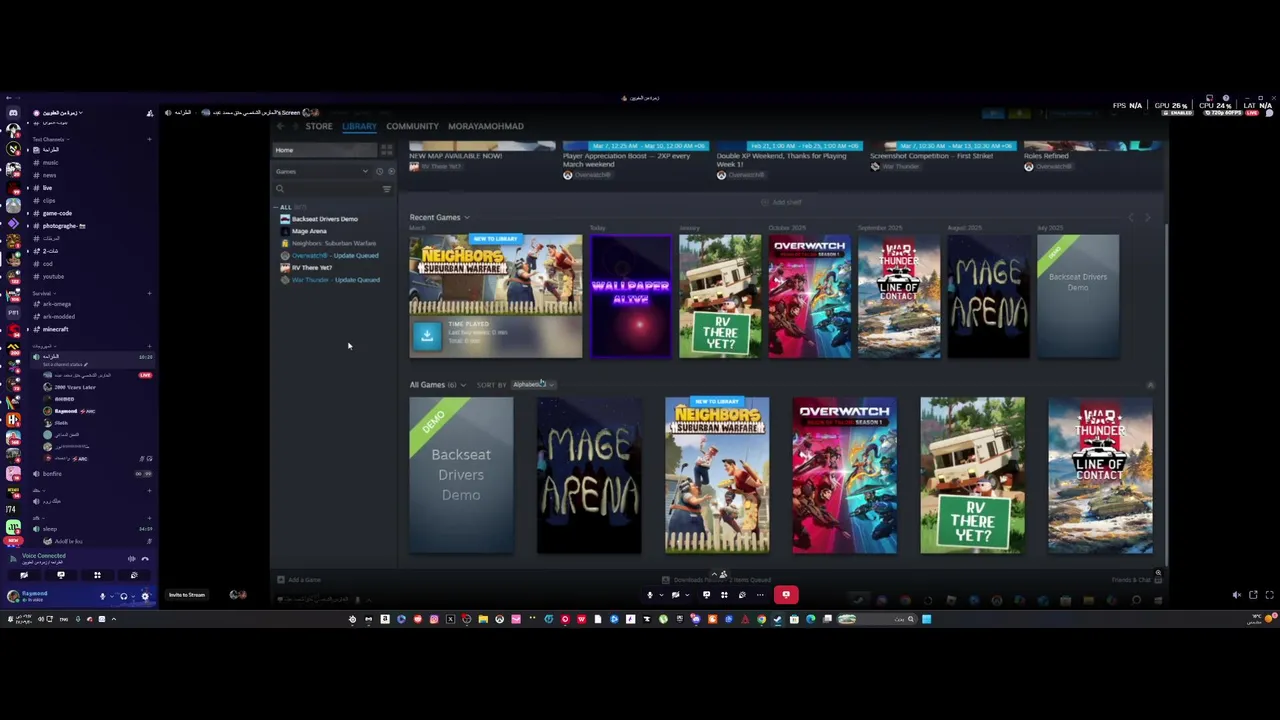Open the MORAYAMOHMAD profile tab
This screenshot has width=1280, height=720.
[x=485, y=126]
